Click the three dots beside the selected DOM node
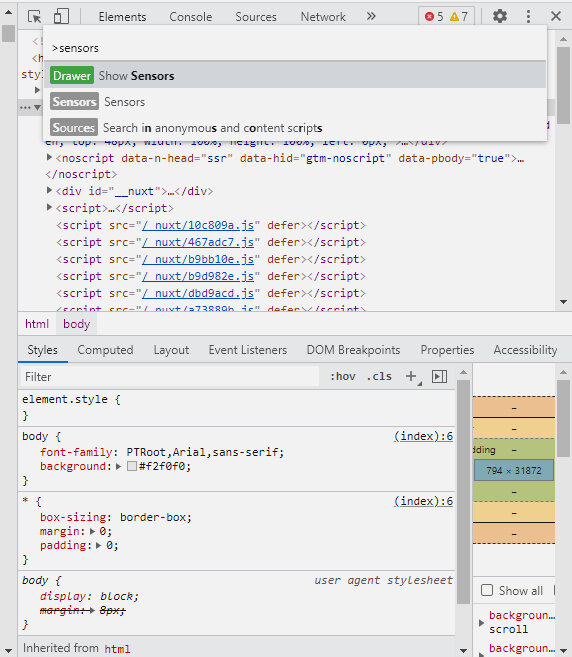 pyautogui.click(x=25, y=108)
